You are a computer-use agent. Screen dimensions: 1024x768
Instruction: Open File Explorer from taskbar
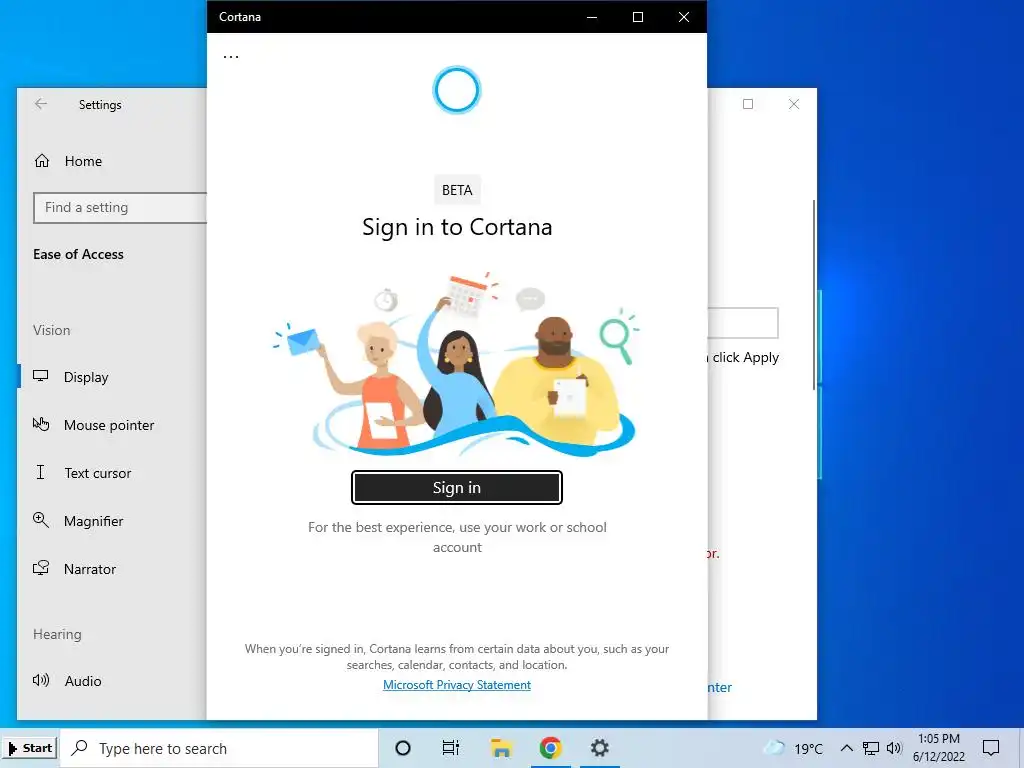click(x=501, y=748)
